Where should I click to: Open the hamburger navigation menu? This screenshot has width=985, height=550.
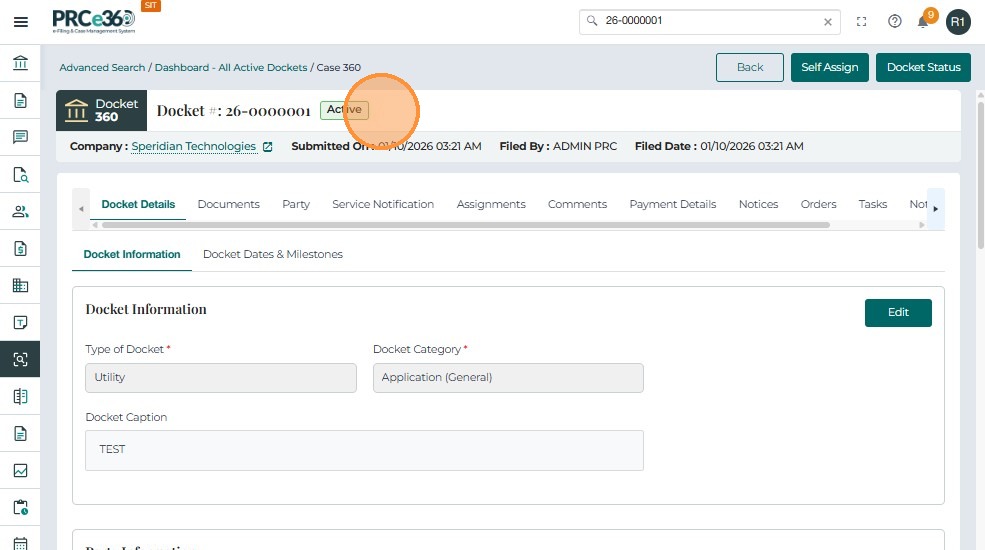click(x=20, y=21)
